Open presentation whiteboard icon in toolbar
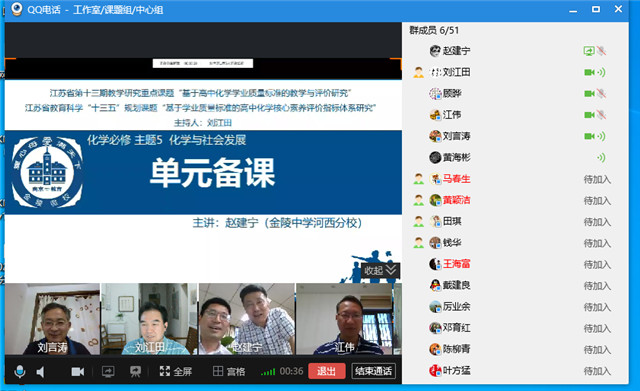640x391 pixels. pos(135,371)
